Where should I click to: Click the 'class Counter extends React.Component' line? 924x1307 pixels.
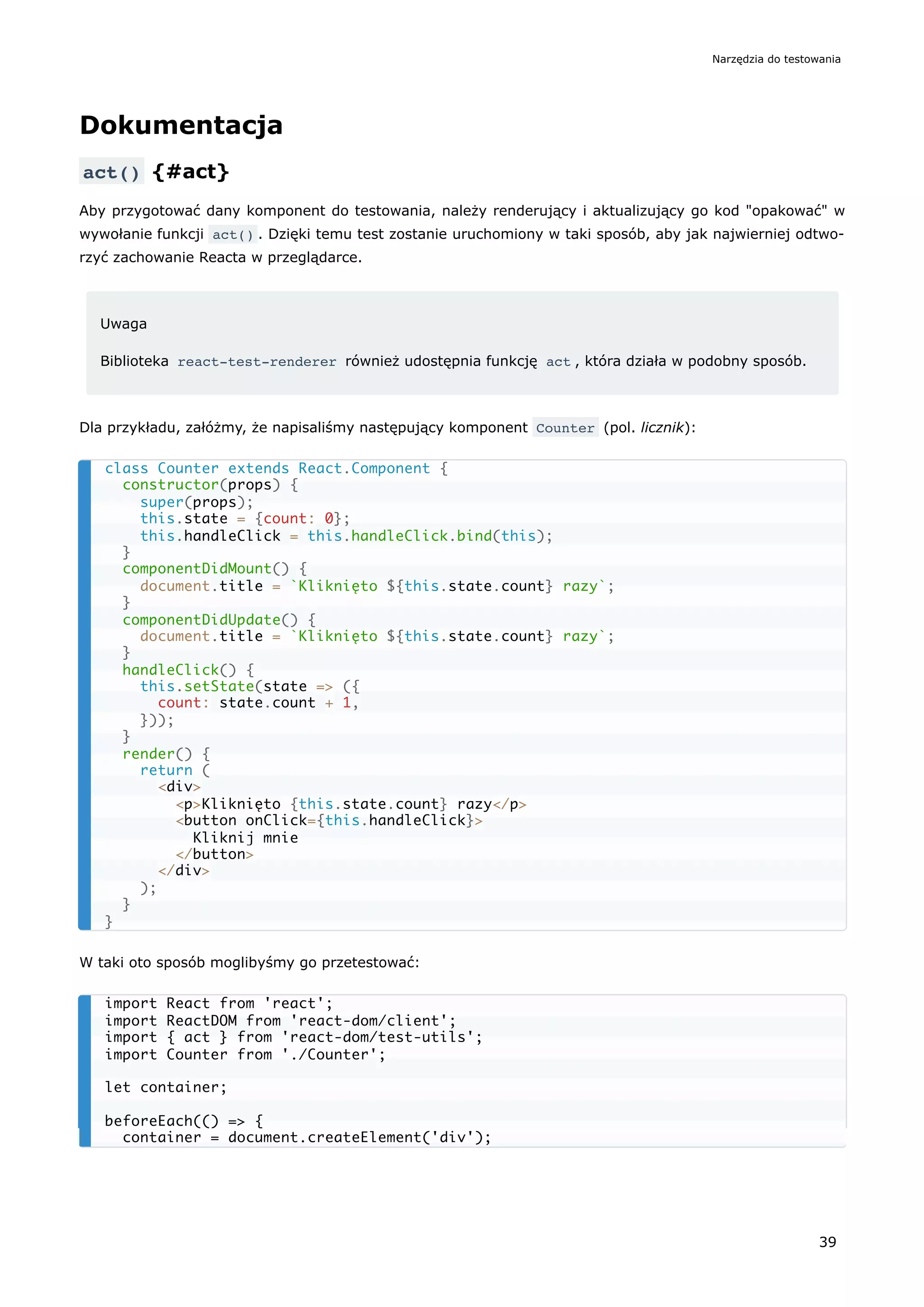pyautogui.click(x=276, y=468)
